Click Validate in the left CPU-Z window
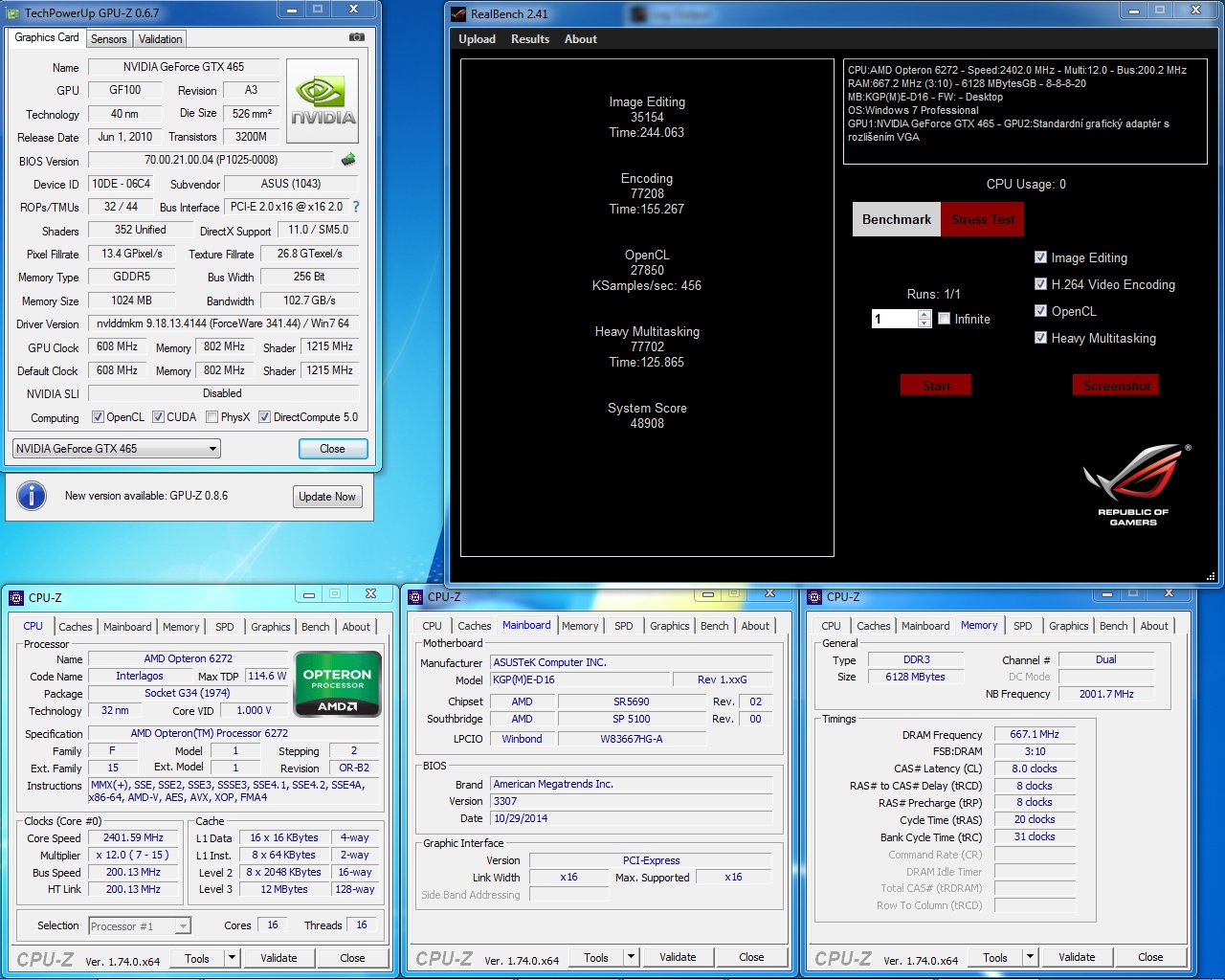 278,957
